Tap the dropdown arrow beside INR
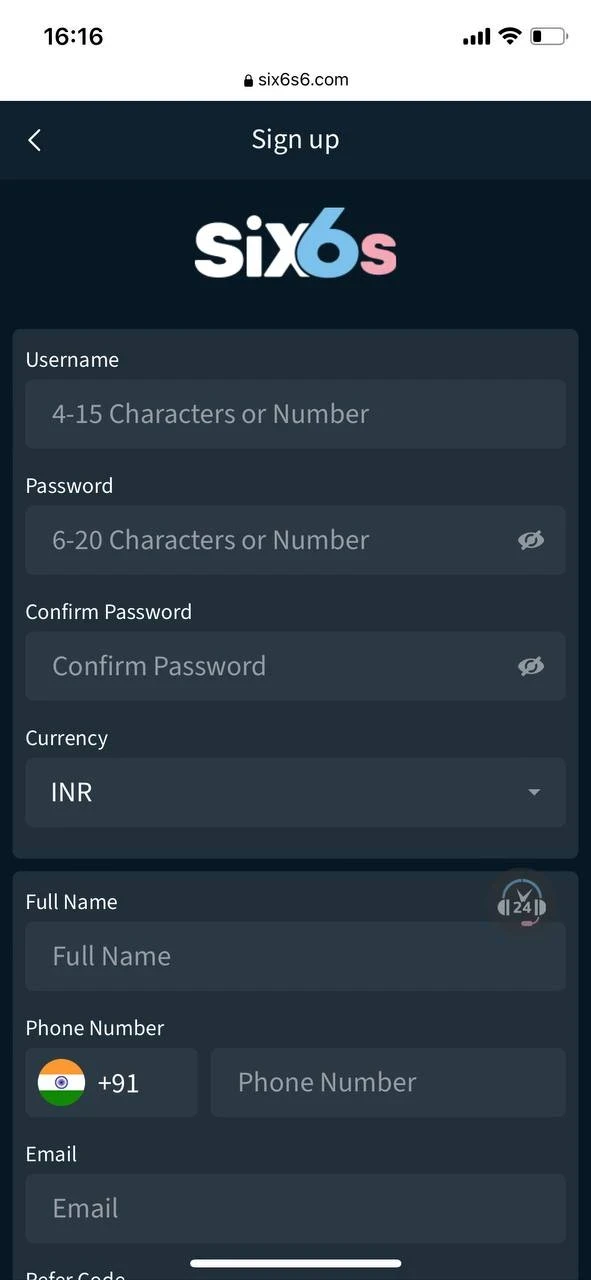 click(x=534, y=792)
